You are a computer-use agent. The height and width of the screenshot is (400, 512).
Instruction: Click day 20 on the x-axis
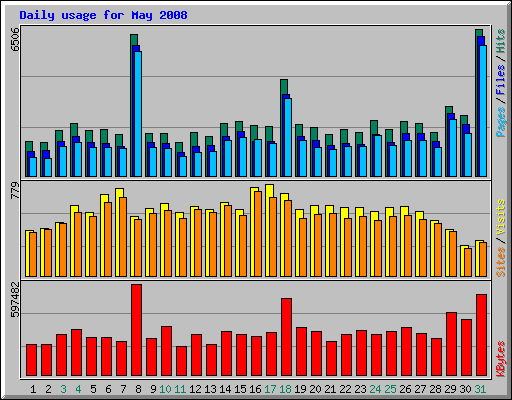coord(315,389)
